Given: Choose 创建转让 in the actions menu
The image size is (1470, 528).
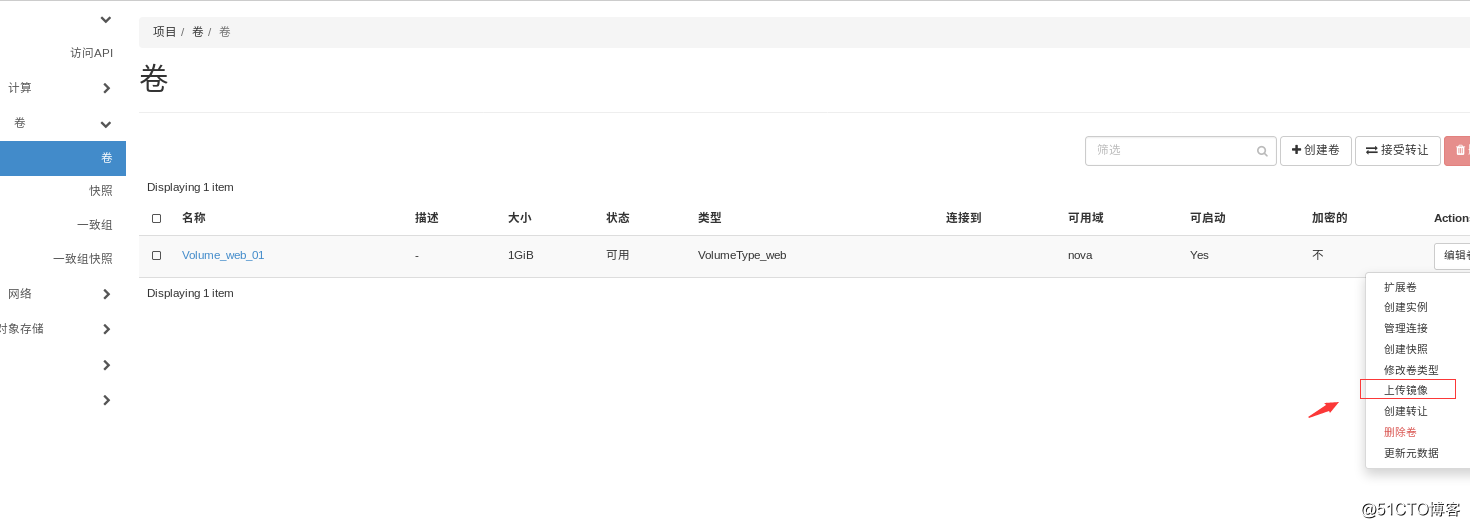Looking at the screenshot, I should coord(1406,411).
